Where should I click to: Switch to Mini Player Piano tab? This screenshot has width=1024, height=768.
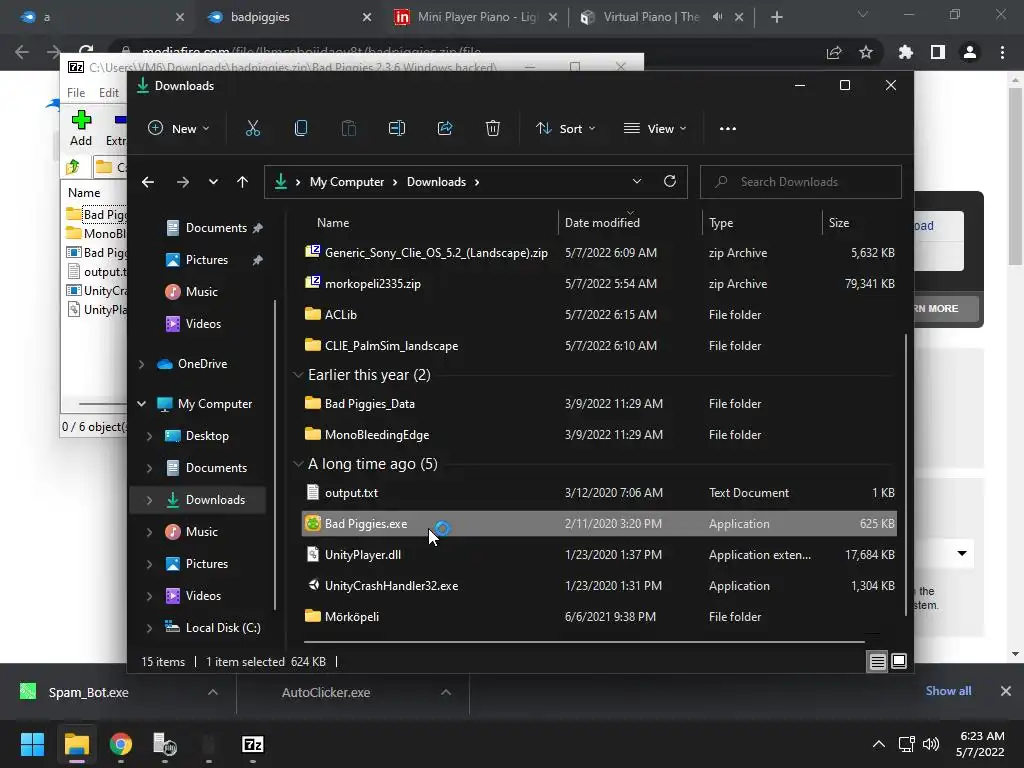click(475, 17)
